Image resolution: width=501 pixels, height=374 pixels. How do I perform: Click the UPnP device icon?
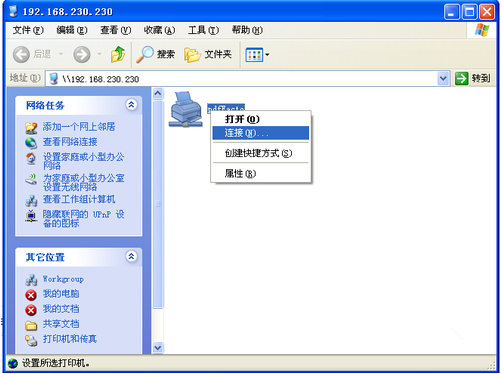click(x=31, y=215)
